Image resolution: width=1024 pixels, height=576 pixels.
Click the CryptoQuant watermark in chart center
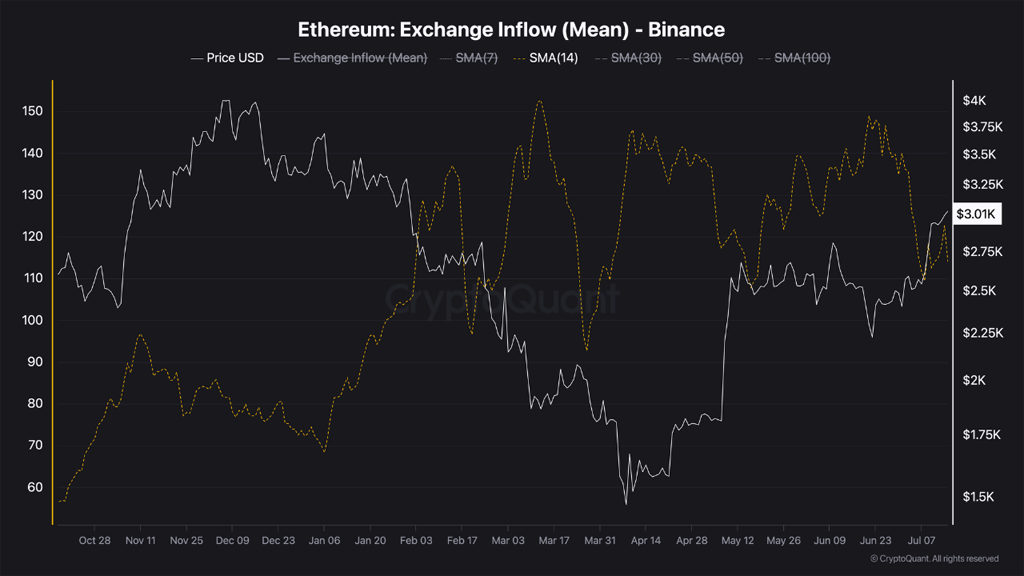(x=502, y=298)
